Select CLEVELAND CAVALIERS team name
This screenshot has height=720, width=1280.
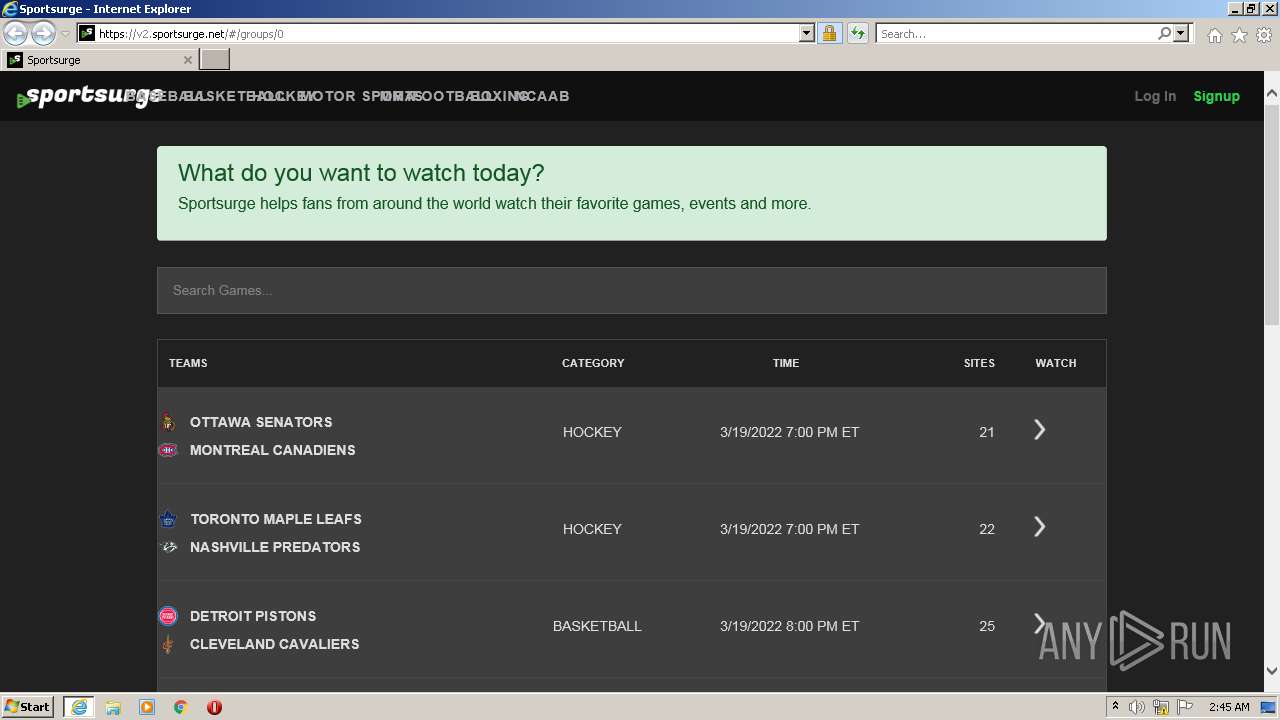pyautogui.click(x=274, y=644)
